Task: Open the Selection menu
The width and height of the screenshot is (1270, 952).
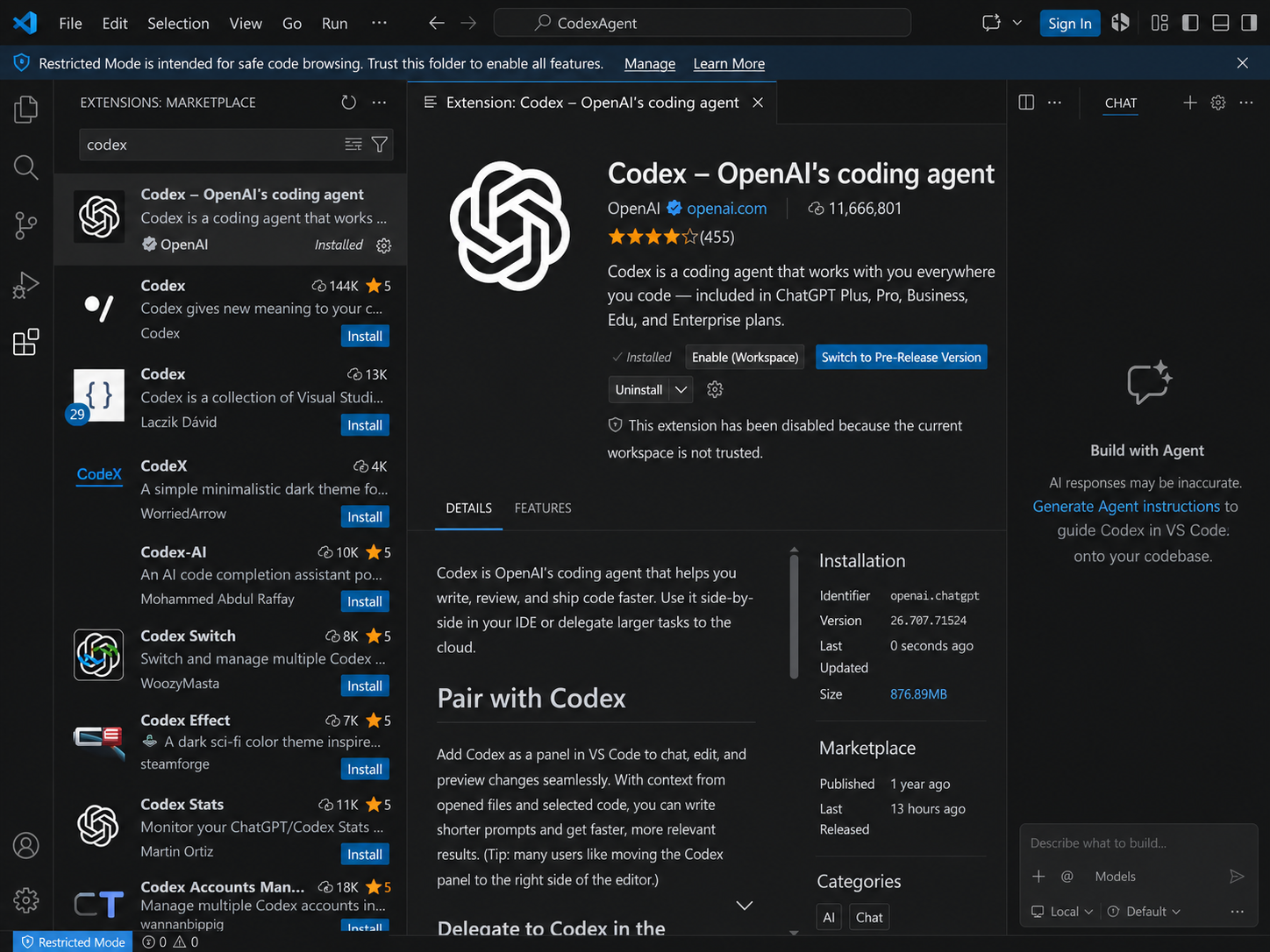Action: coord(178,24)
